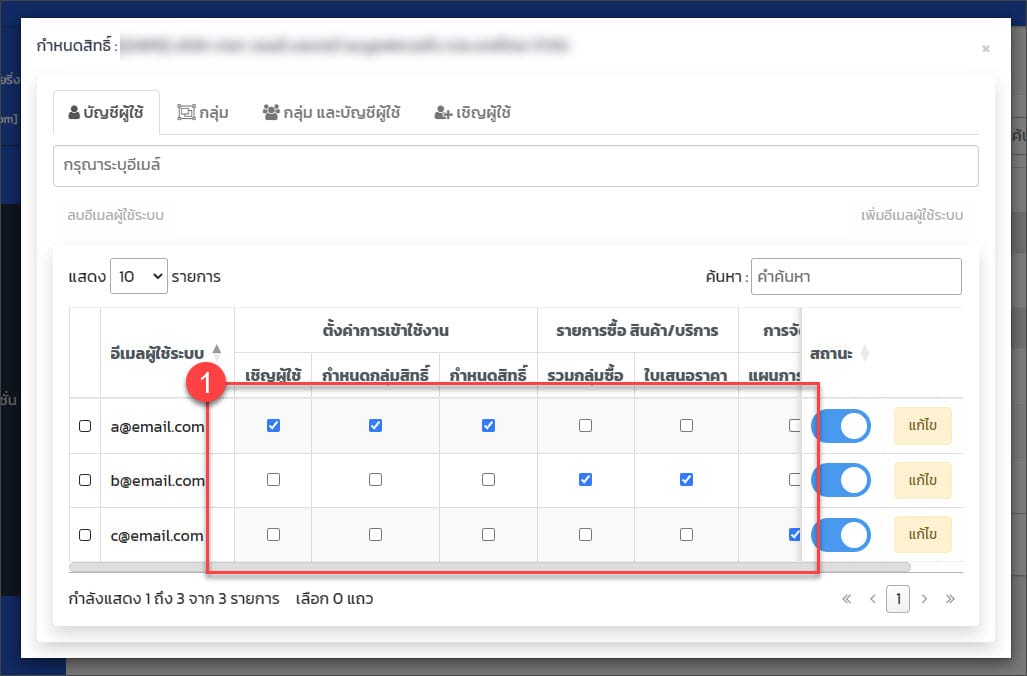The width and height of the screenshot is (1027, 676).
Task: Toggle status switch for c@email.com
Action: 841,535
